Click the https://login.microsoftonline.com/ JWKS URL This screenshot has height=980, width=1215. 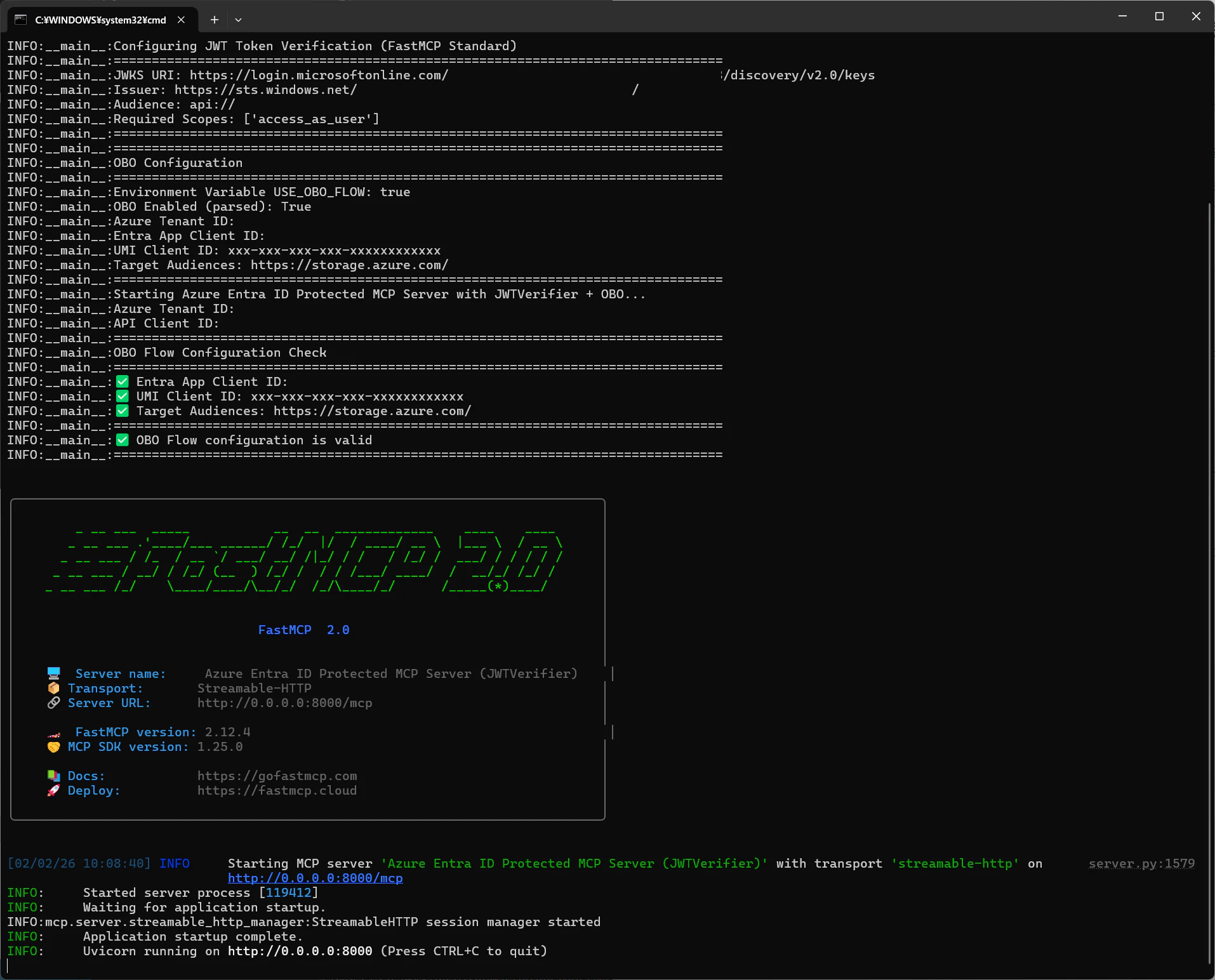click(319, 75)
